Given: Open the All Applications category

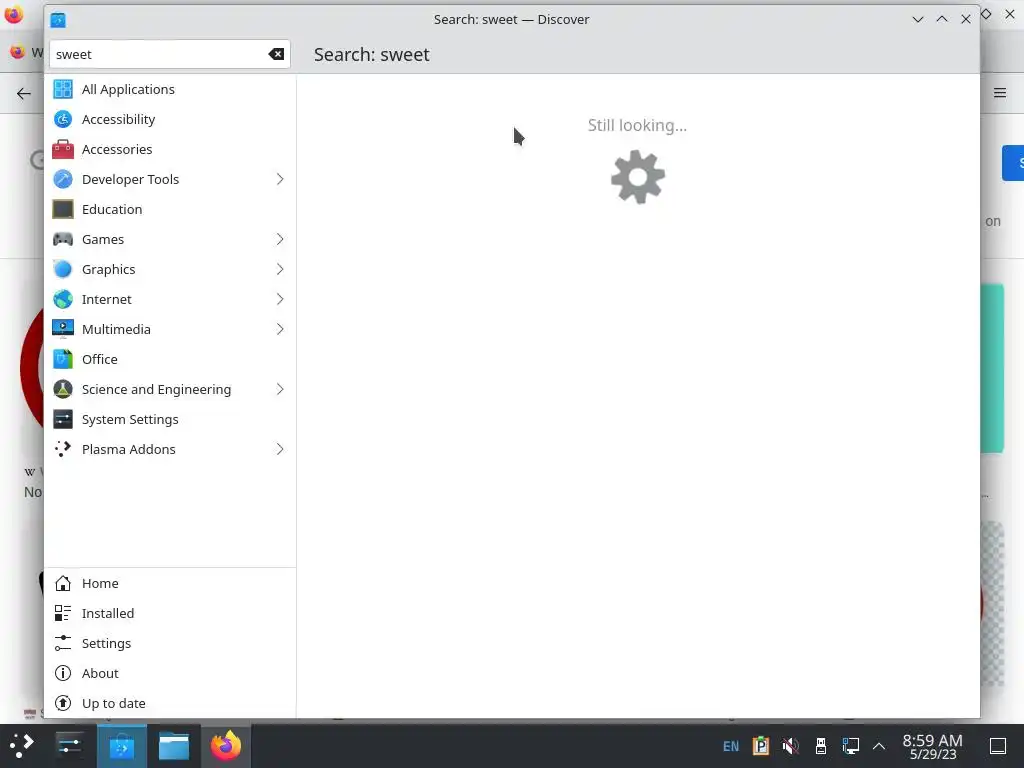Looking at the screenshot, I should (x=170, y=89).
